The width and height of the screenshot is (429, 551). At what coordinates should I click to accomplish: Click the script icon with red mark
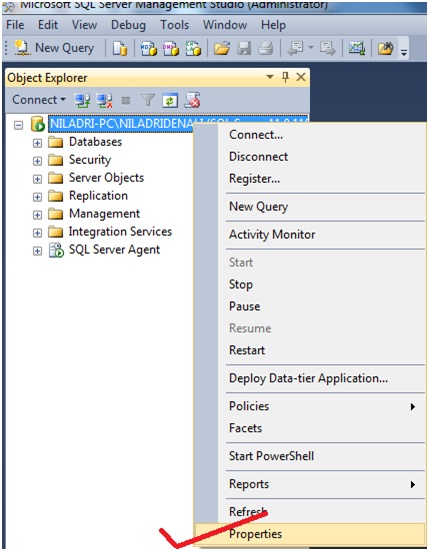tap(193, 100)
